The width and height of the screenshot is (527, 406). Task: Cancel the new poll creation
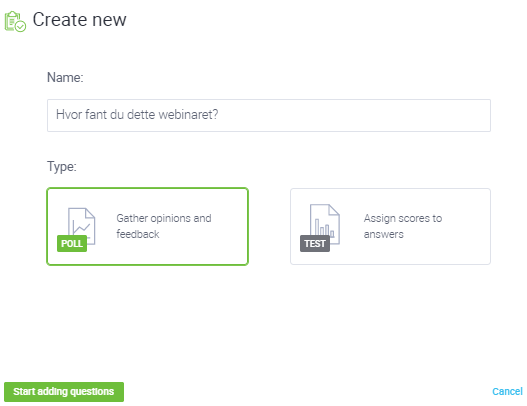coord(507,392)
